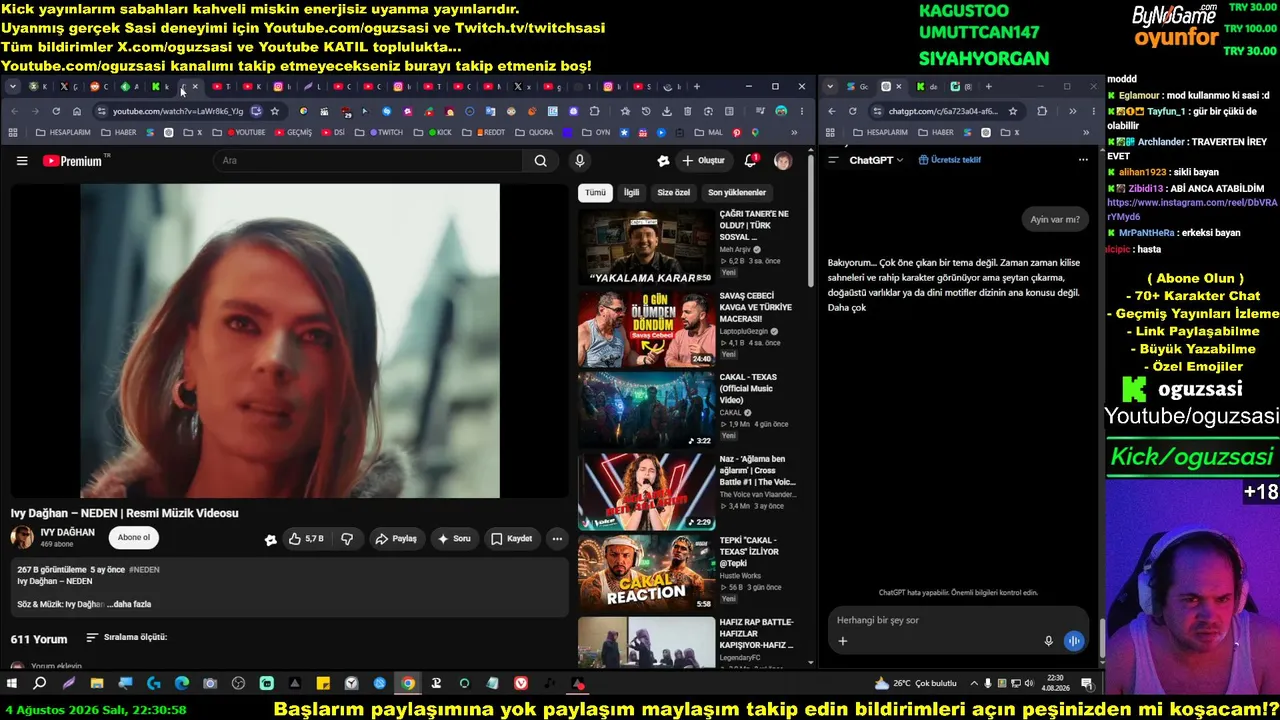Open ChatGPT conversation options three dots
Viewport: 1280px width, 720px height.
coord(1082,160)
